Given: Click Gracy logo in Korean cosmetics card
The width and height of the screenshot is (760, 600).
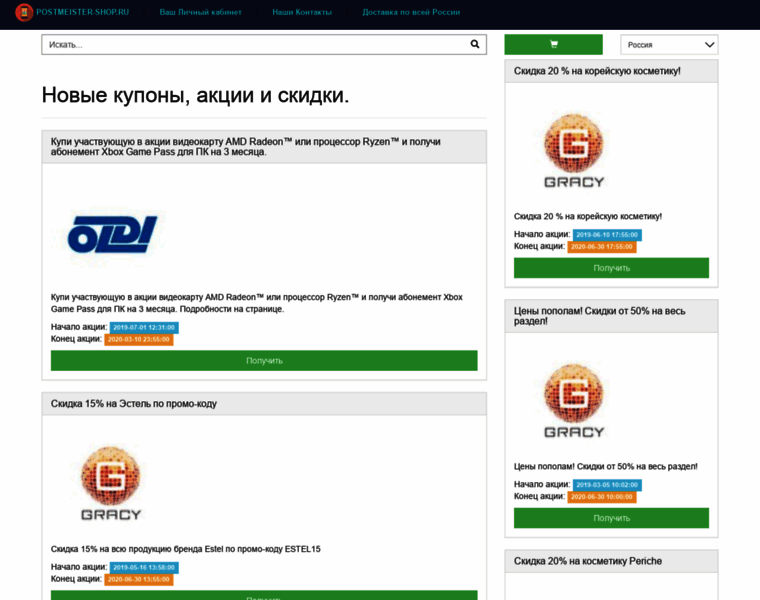Looking at the screenshot, I should (x=574, y=151).
